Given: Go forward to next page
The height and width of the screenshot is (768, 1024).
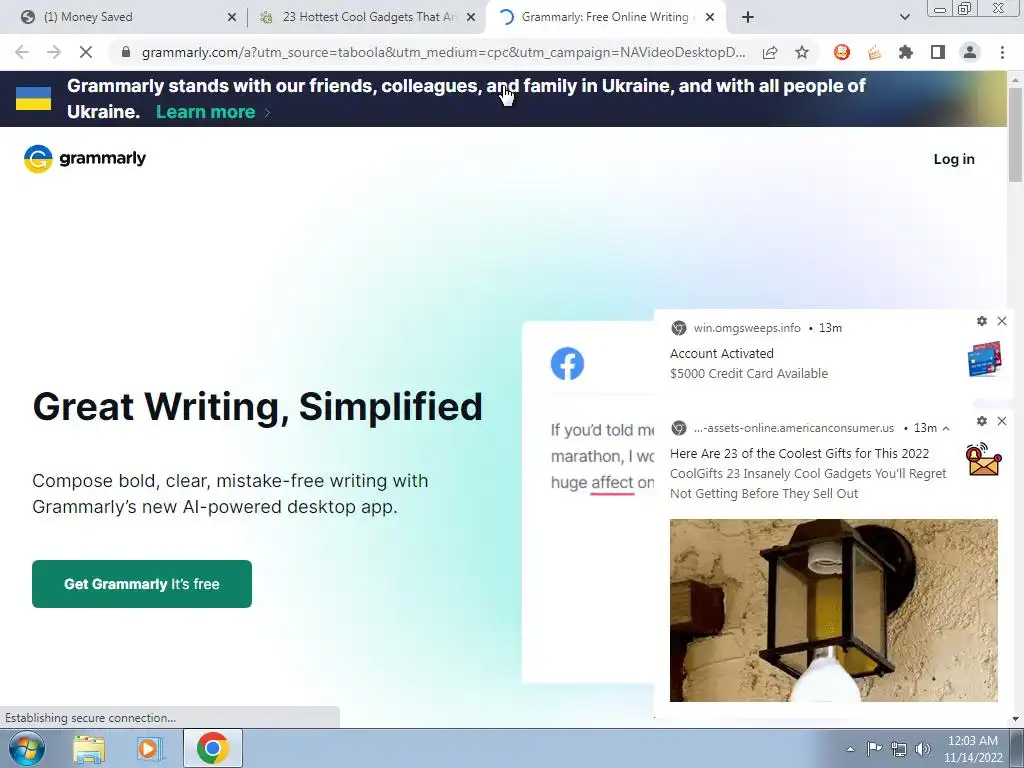Looking at the screenshot, I should point(54,52).
